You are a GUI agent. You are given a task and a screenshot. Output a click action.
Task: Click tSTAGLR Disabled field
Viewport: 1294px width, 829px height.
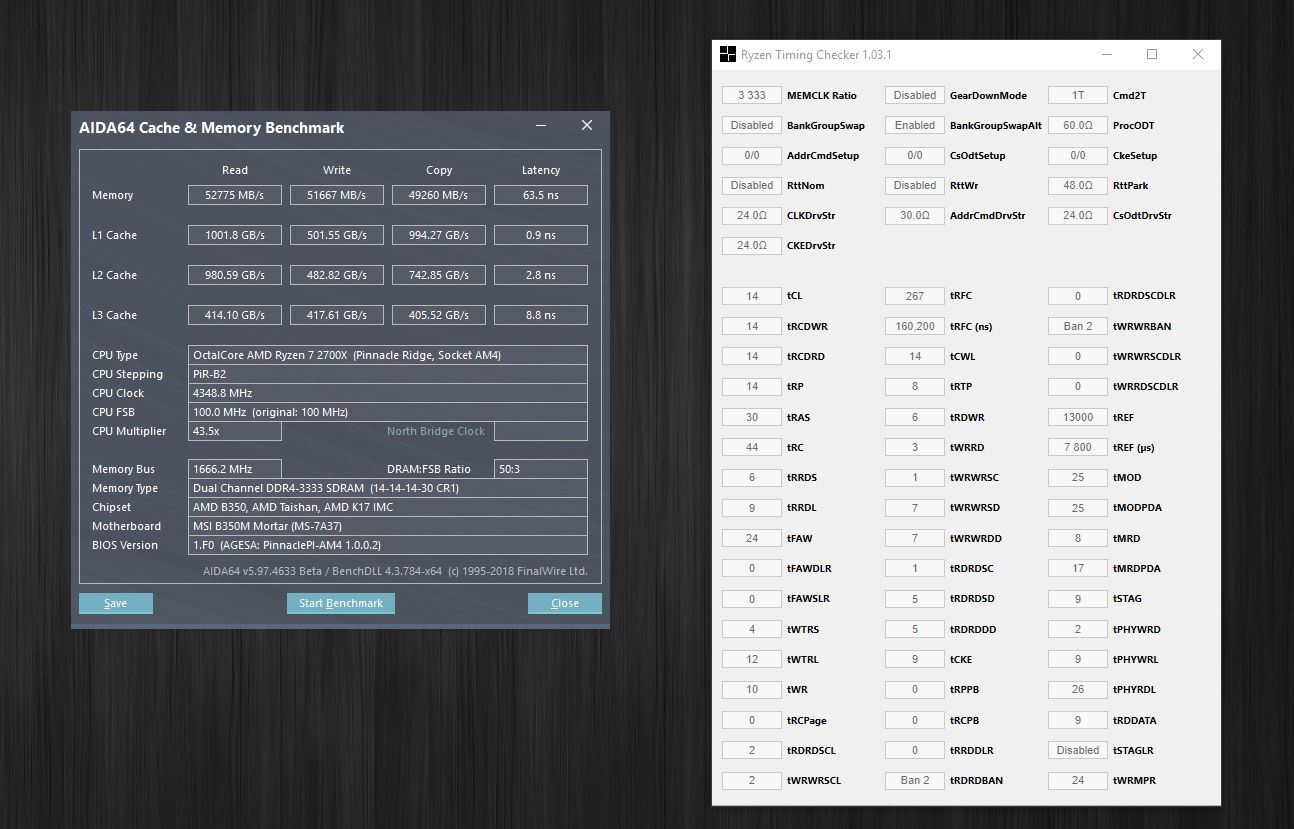pos(1078,750)
